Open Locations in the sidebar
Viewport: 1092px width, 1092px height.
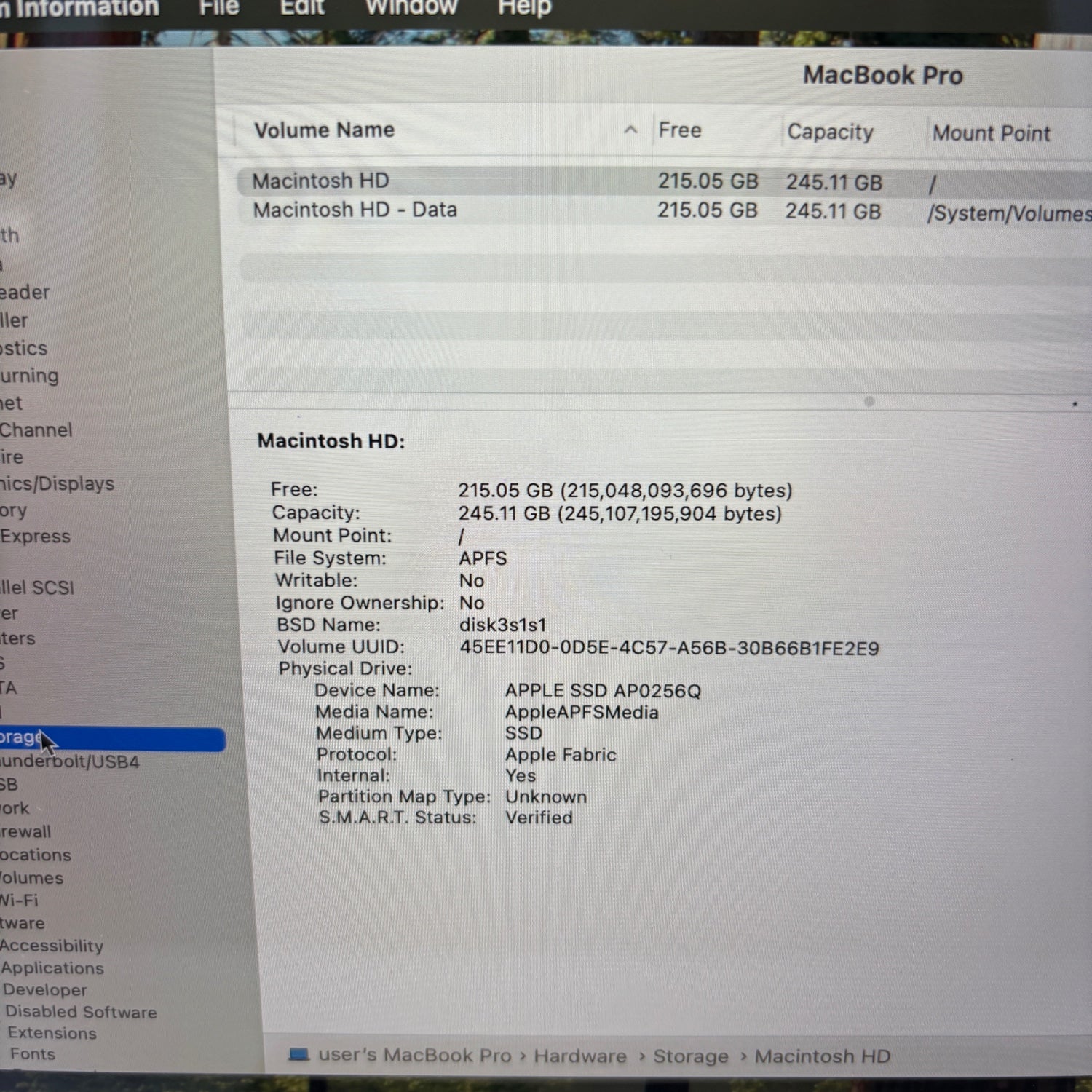pos(36,855)
